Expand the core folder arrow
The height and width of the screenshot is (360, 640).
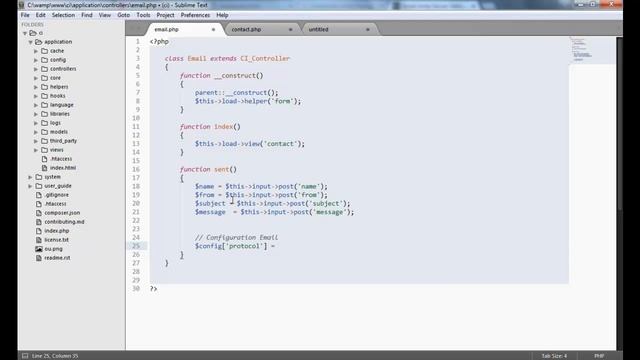[36, 78]
